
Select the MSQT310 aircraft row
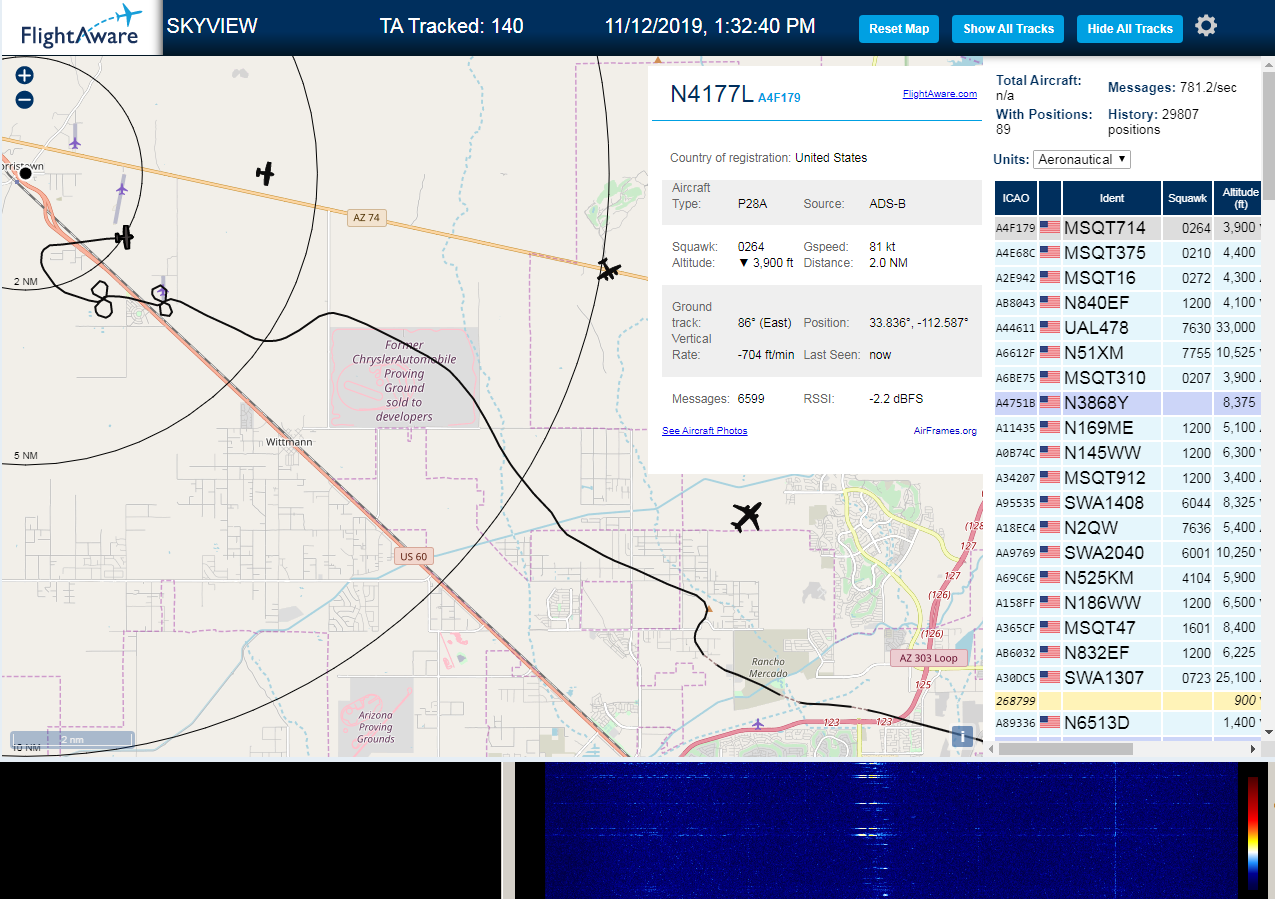click(x=1128, y=378)
